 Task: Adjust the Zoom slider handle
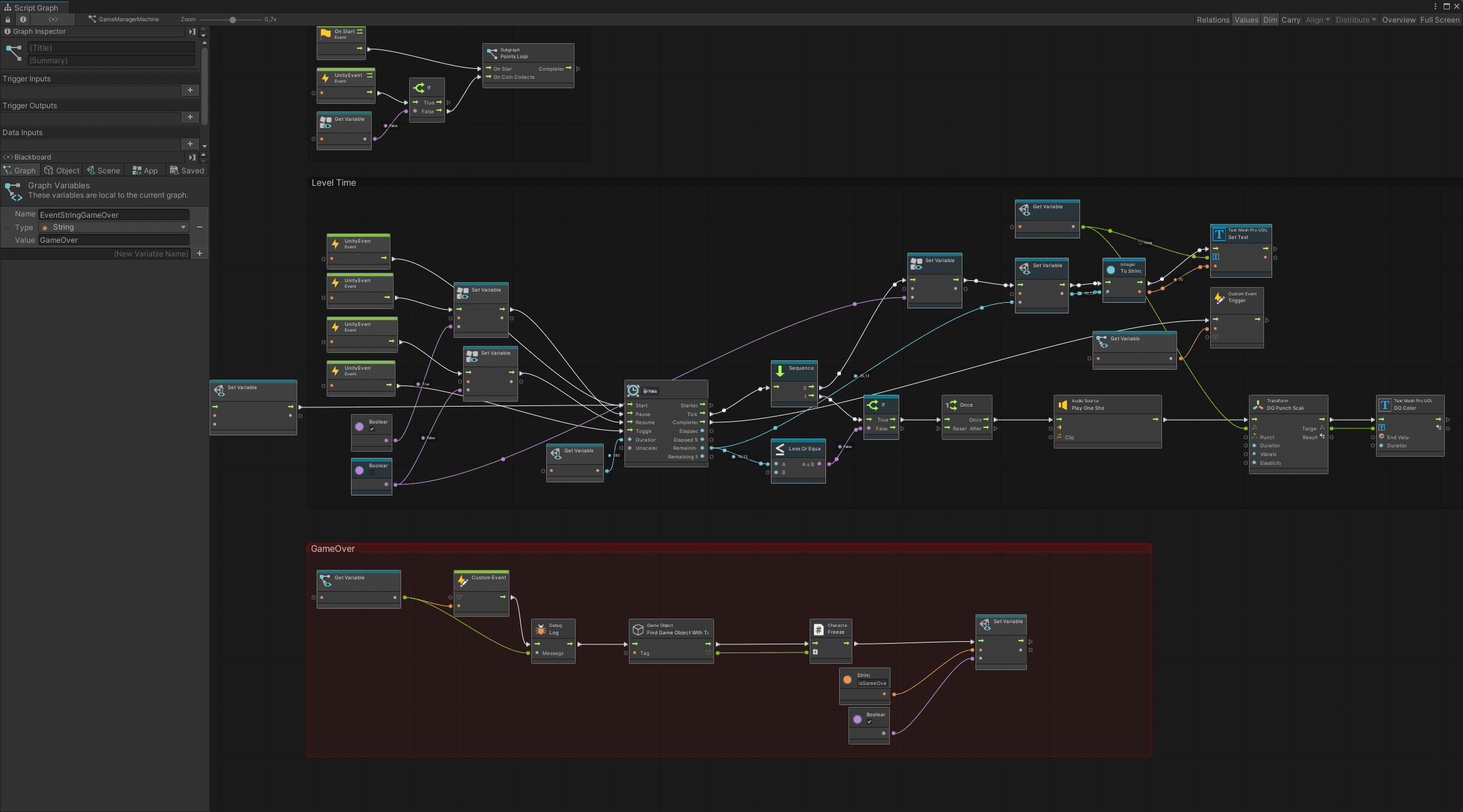(233, 20)
